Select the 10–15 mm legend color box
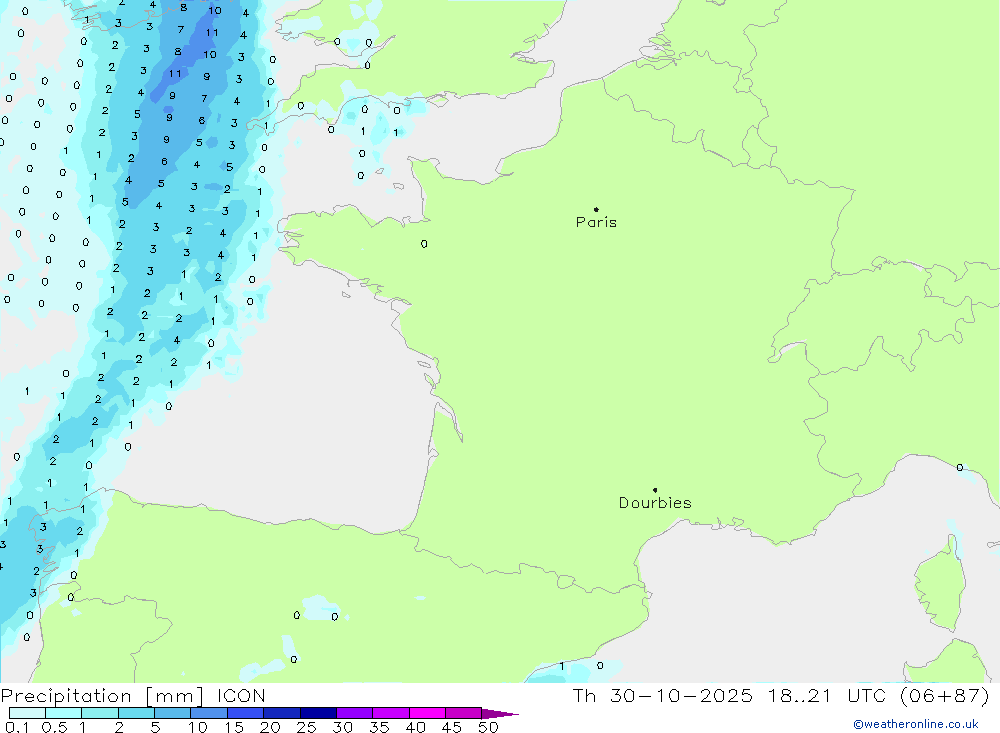The image size is (1000, 733). coord(209,713)
